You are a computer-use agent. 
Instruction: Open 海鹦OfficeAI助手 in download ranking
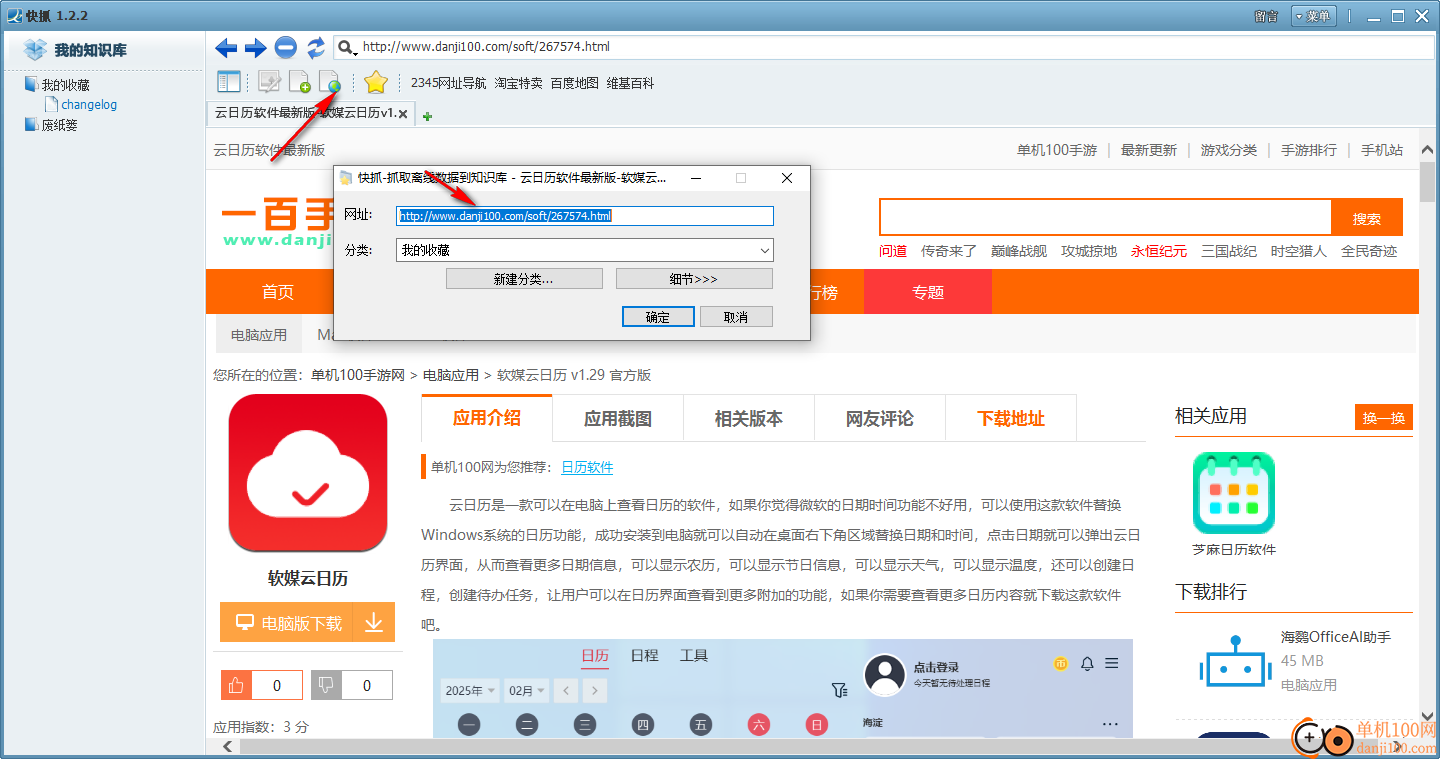pos(1336,637)
